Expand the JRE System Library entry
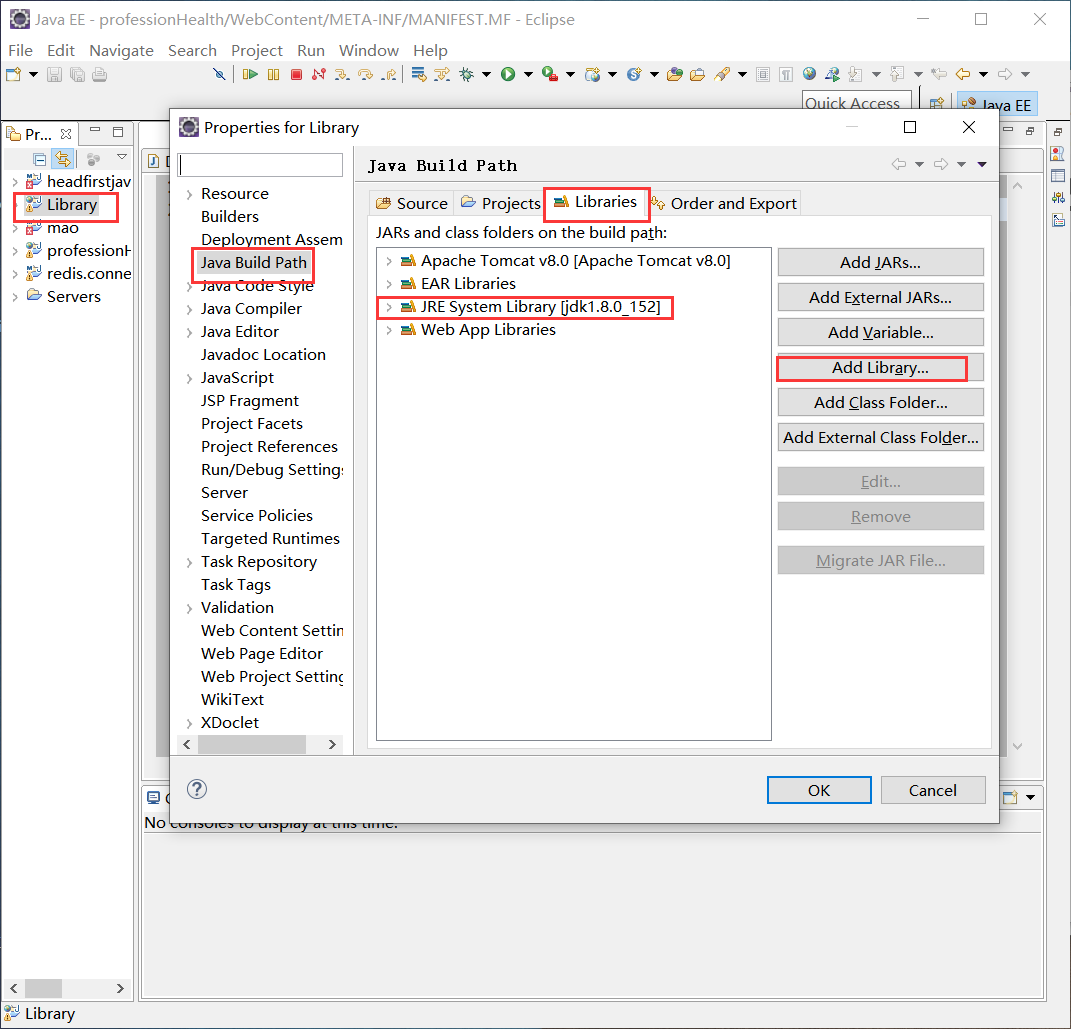This screenshot has width=1071, height=1029. (x=388, y=307)
